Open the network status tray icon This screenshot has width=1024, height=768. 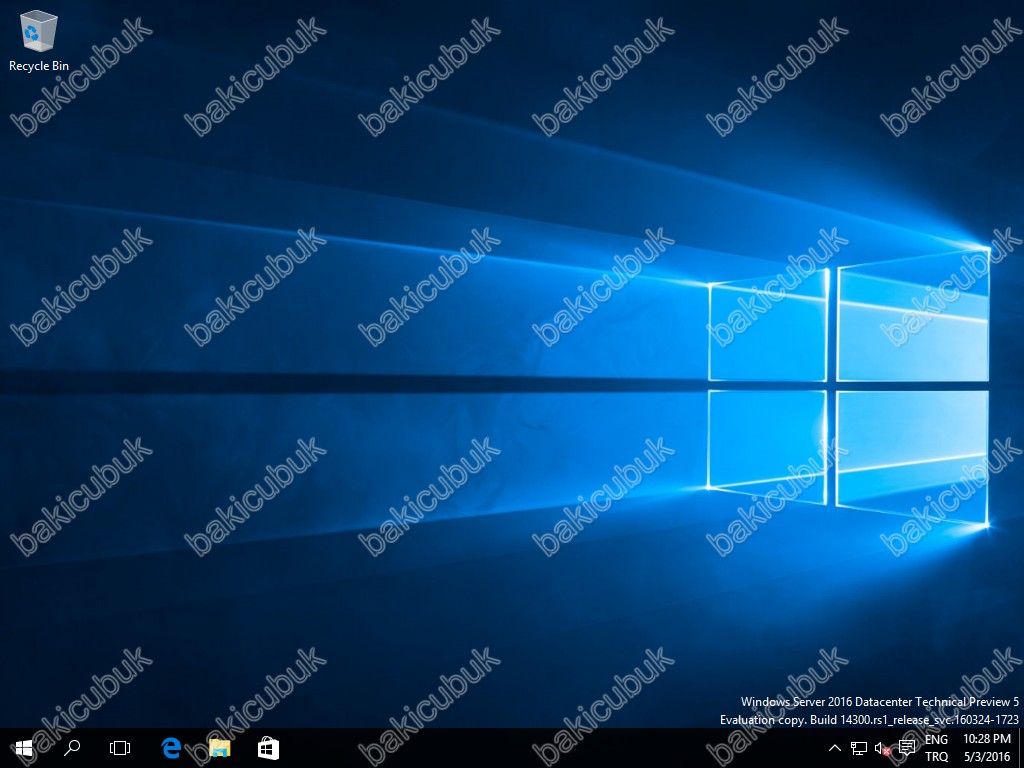pos(859,748)
